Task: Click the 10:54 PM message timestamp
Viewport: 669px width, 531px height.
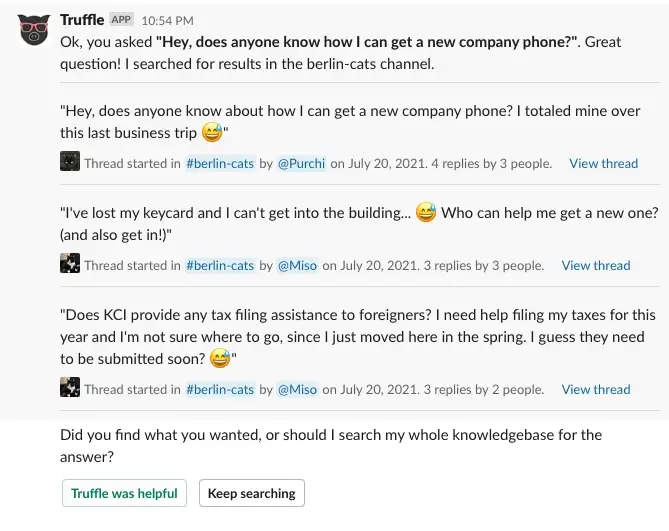Action: 167,20
